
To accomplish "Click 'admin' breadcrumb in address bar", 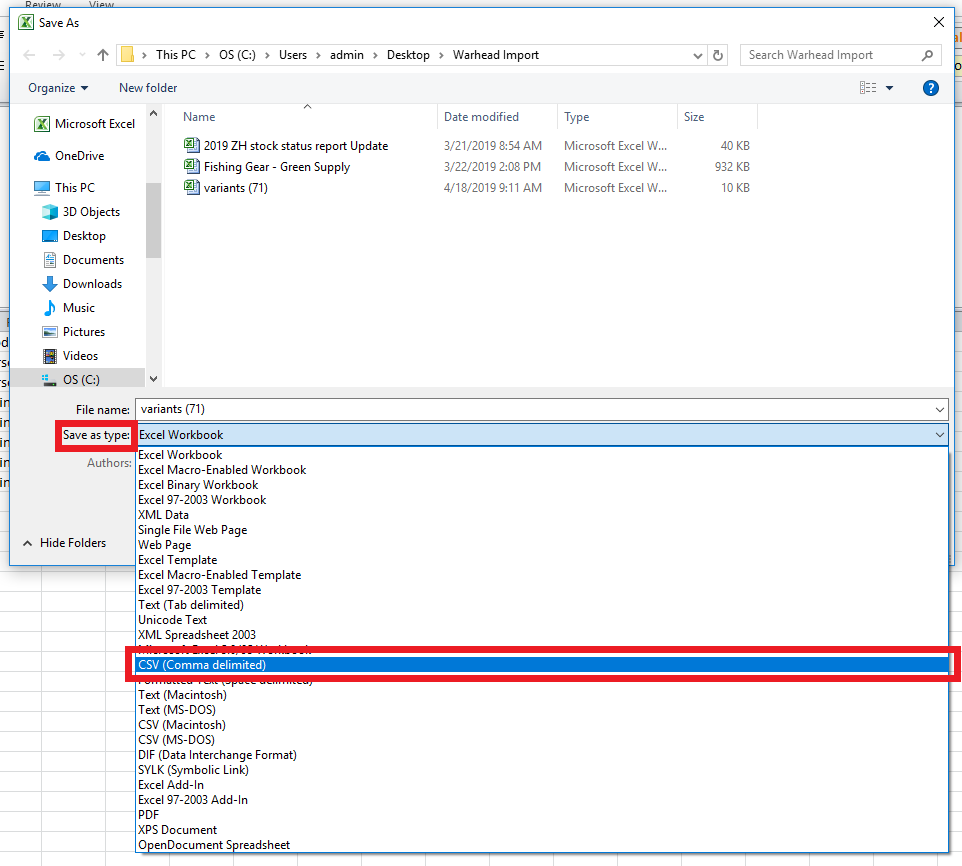I will (x=347, y=55).
